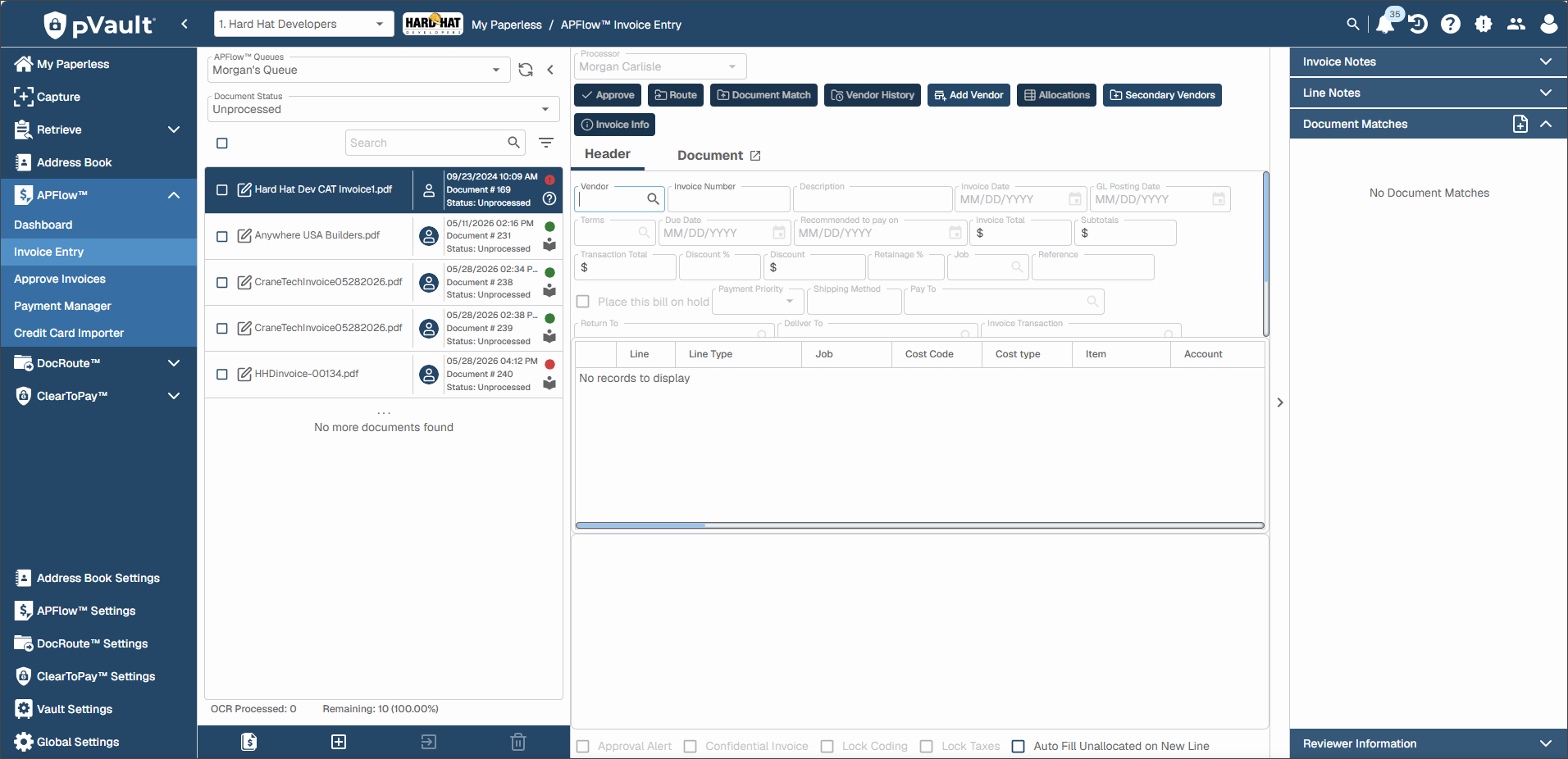The image size is (1568, 759).
Task: Edit Anywhere USA Builders.pdf document
Action: (244, 236)
